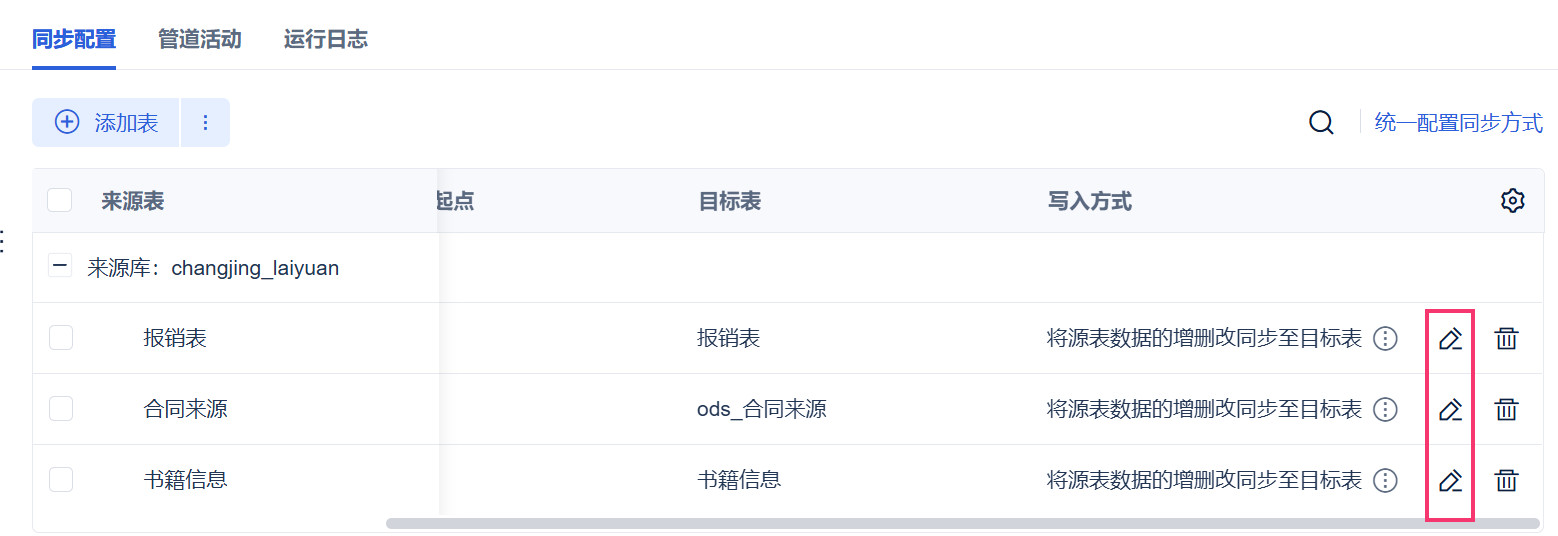
Task: Edit the 报销表 sync row
Action: click(x=1450, y=339)
